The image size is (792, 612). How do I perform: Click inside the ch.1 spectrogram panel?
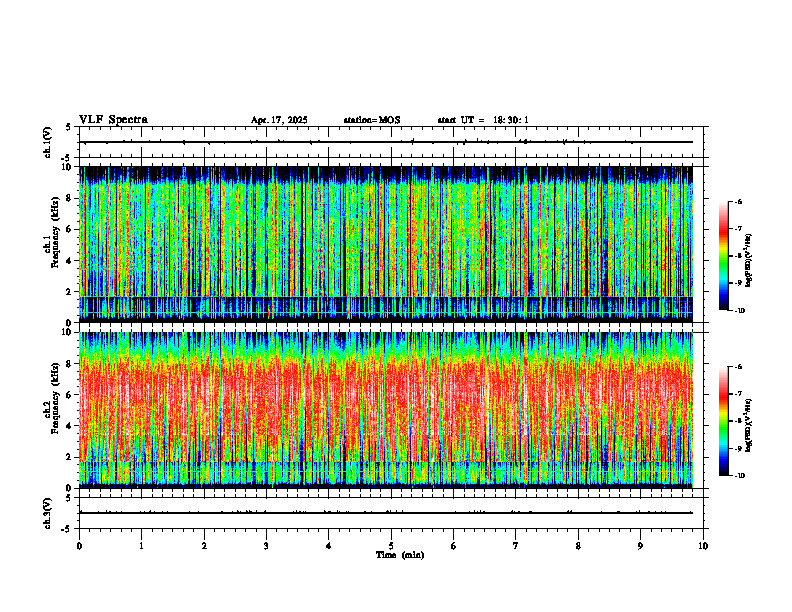[x=386, y=244]
